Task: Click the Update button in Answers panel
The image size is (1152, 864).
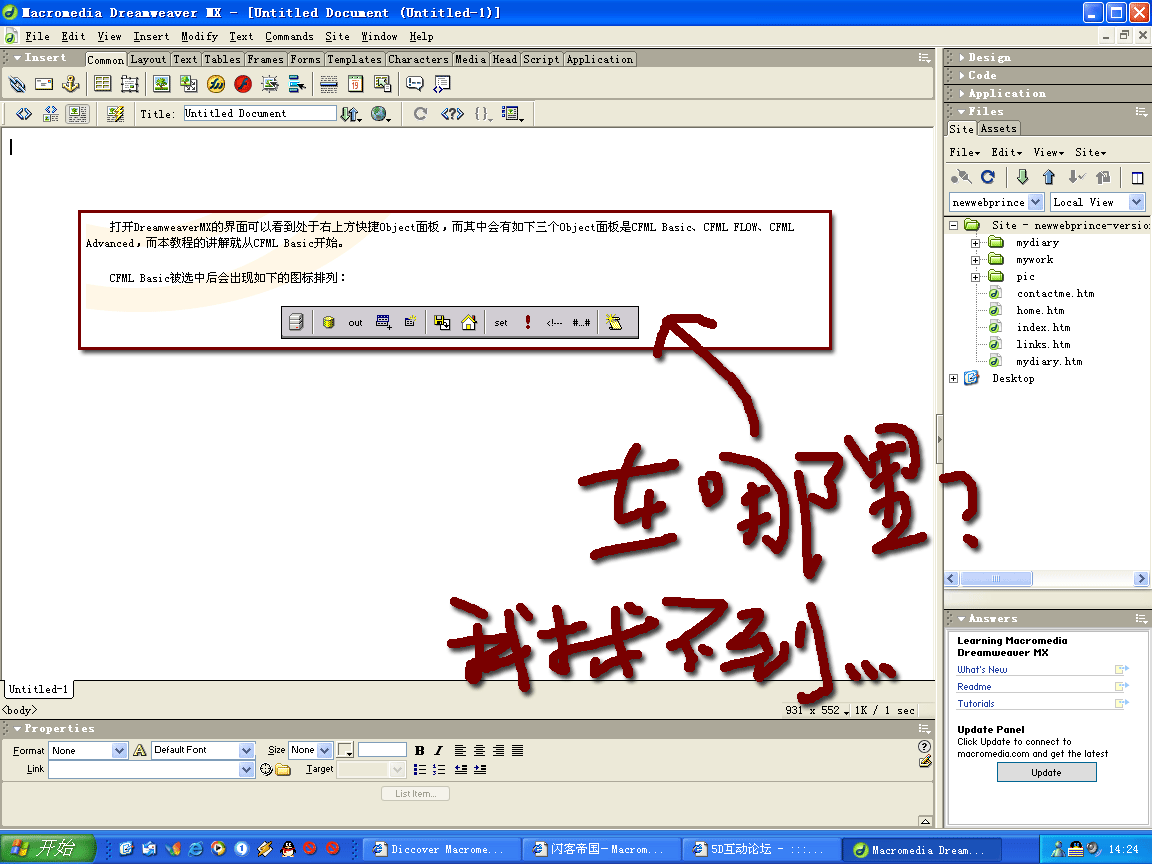Action: (x=1046, y=772)
